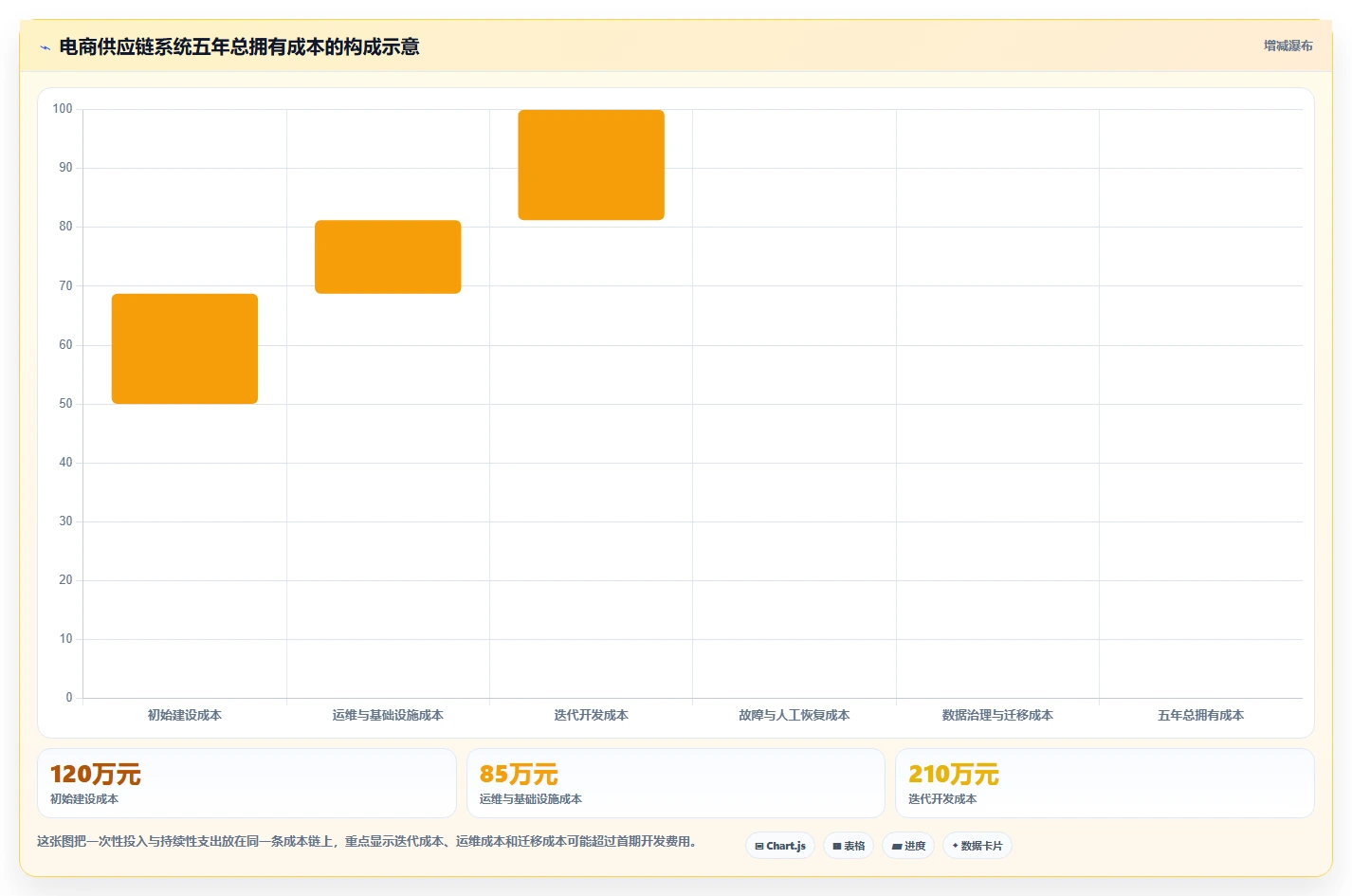The image size is (1352, 896).
Task: Click the 85万元 data card
Action: (x=676, y=783)
